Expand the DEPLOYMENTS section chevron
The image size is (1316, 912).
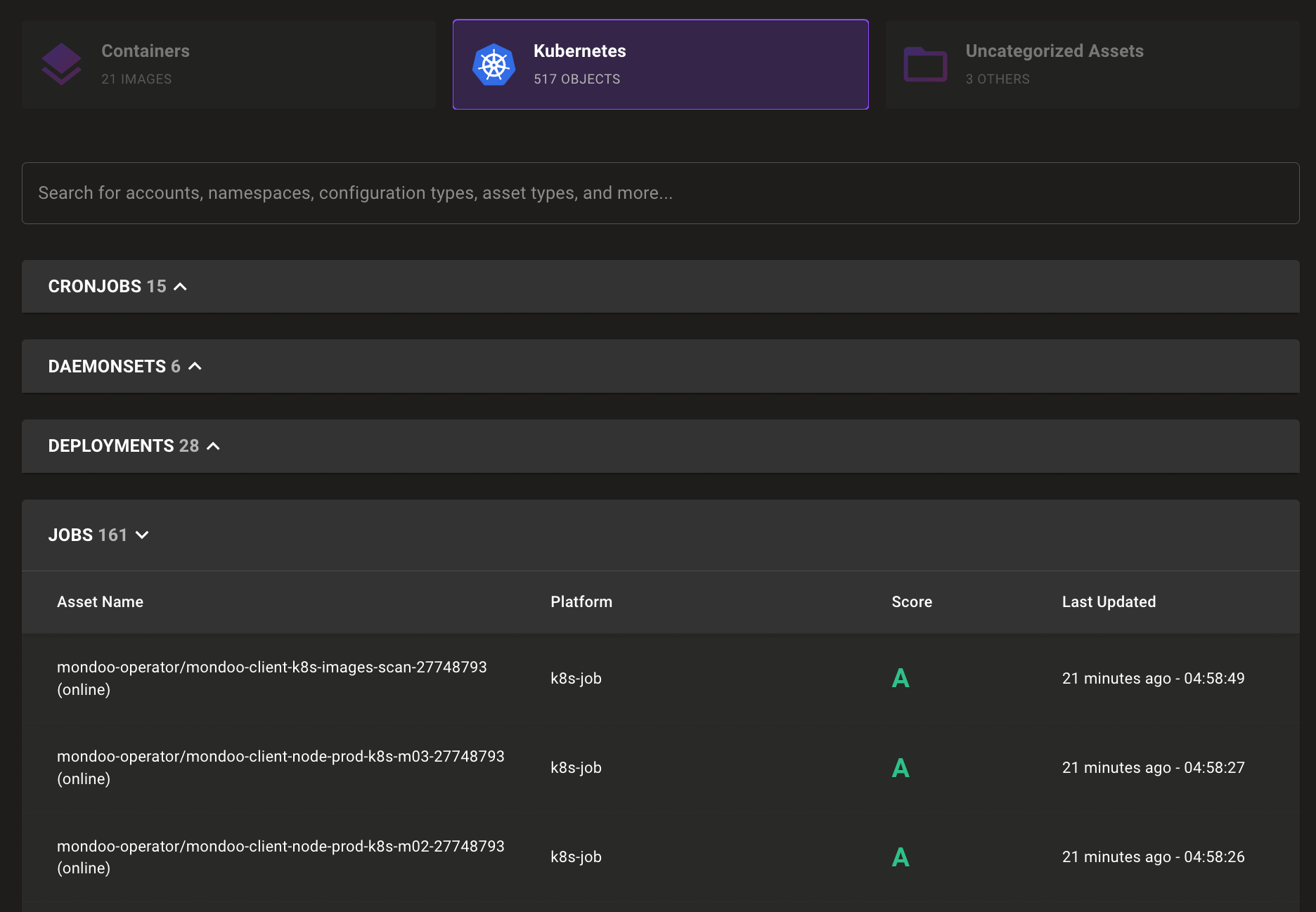(214, 446)
